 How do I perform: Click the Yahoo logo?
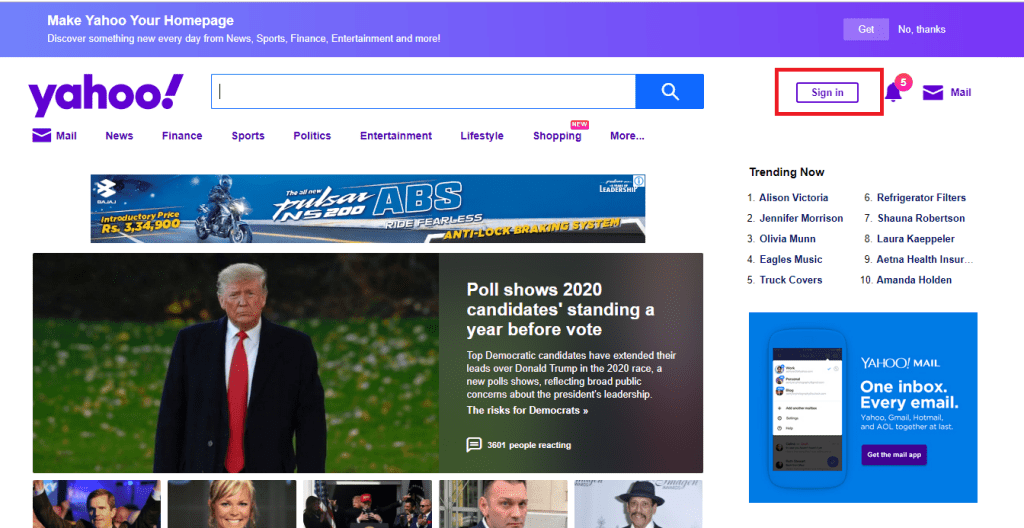click(106, 94)
